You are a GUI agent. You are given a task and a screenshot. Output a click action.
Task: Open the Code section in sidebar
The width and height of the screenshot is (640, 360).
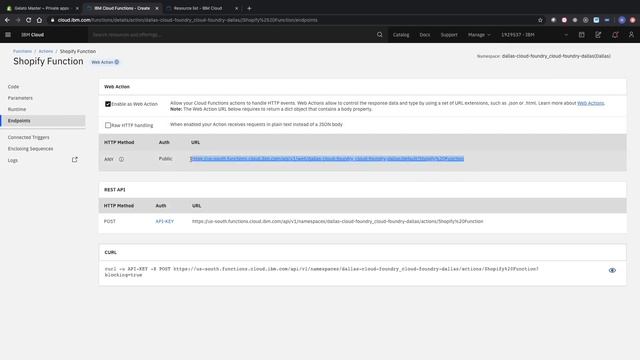(x=13, y=87)
